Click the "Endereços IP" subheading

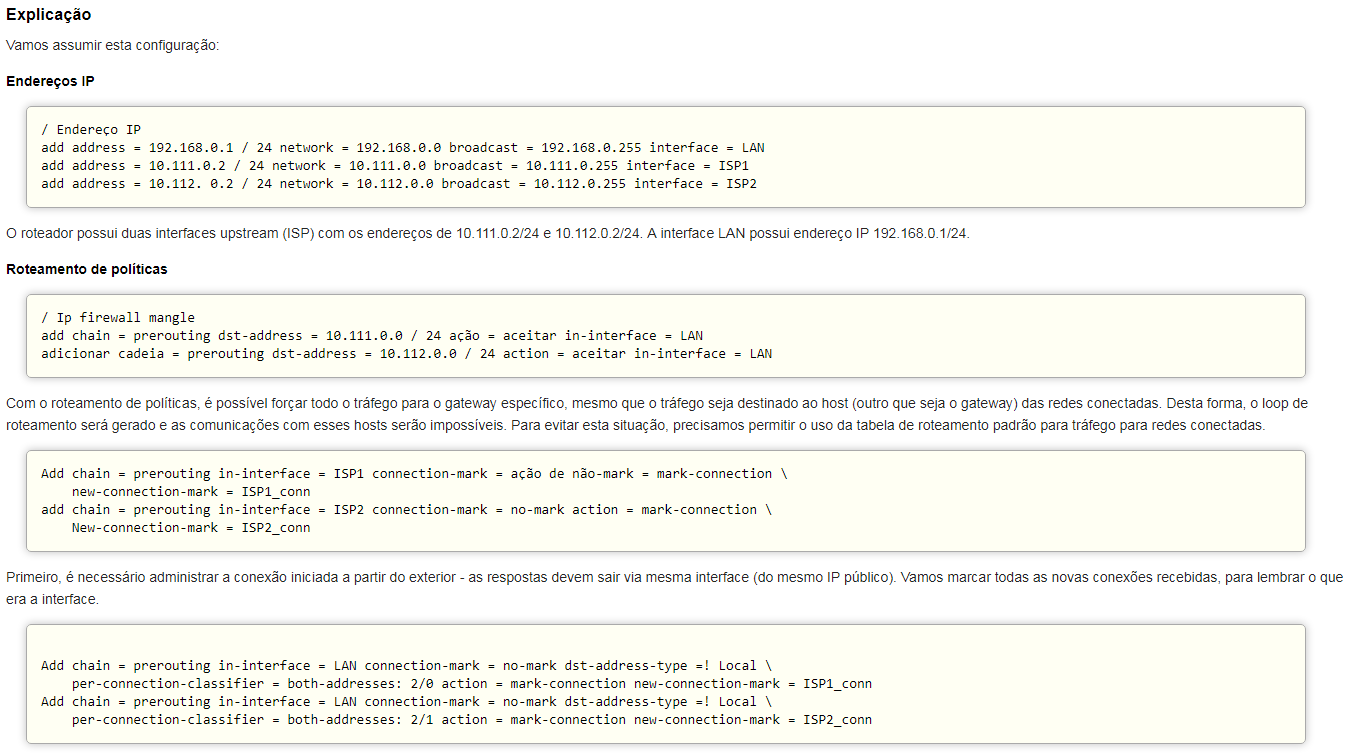point(50,81)
